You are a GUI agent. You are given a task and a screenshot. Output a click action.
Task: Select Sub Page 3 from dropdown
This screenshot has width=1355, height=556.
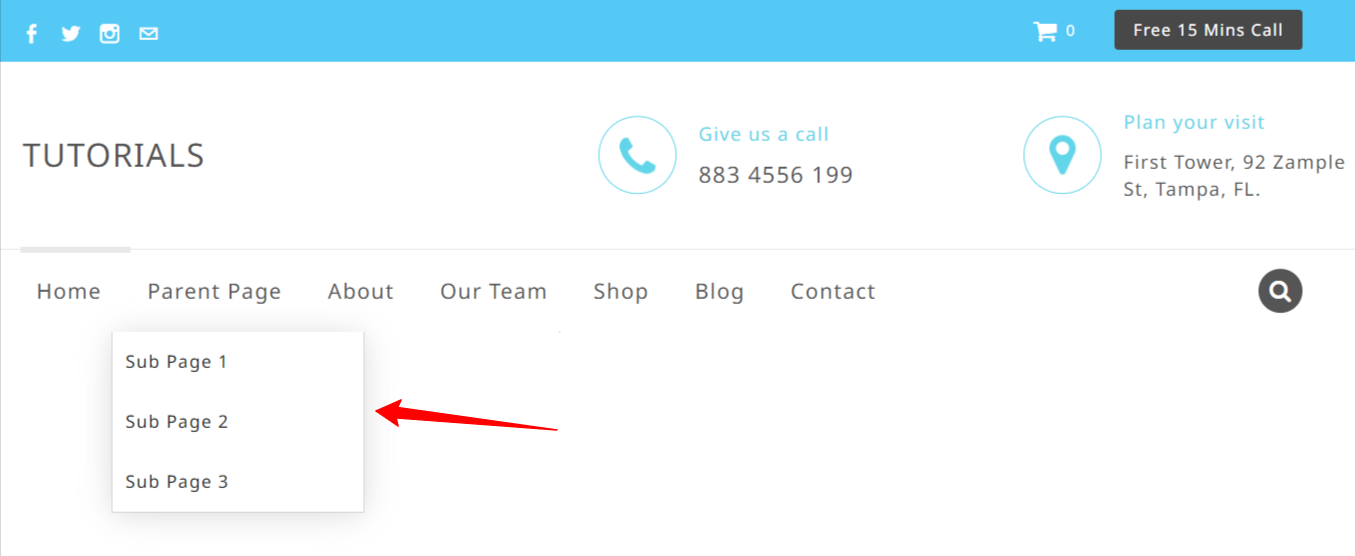point(238,482)
